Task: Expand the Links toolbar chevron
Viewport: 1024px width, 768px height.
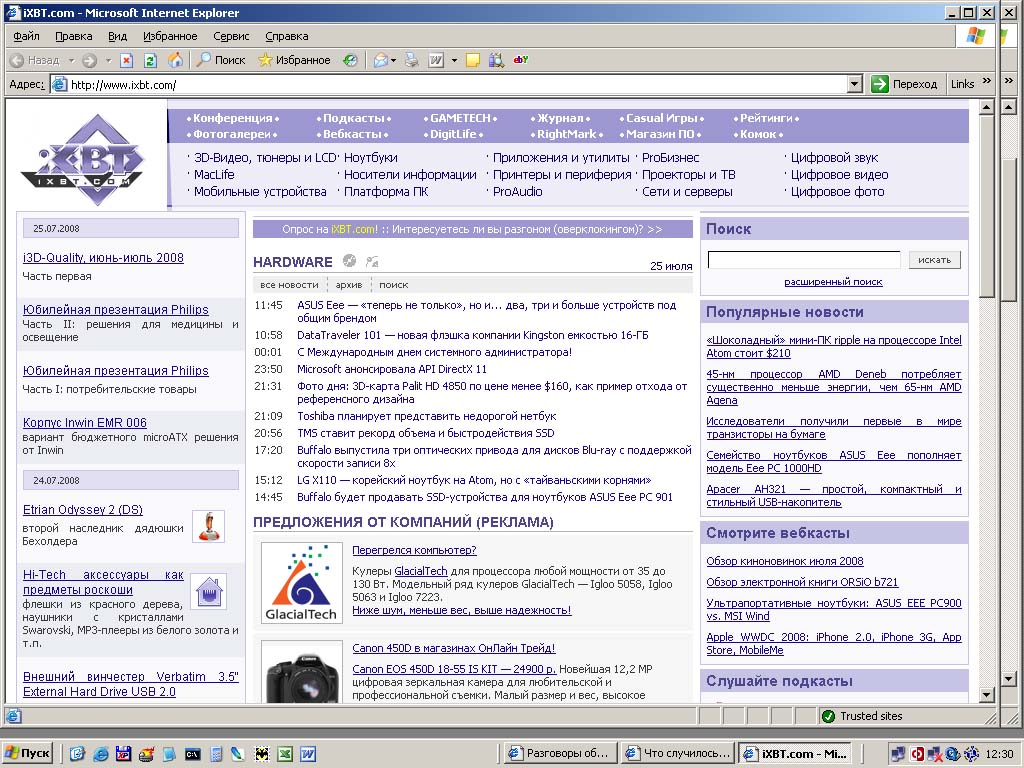Action: pyautogui.click(x=987, y=81)
